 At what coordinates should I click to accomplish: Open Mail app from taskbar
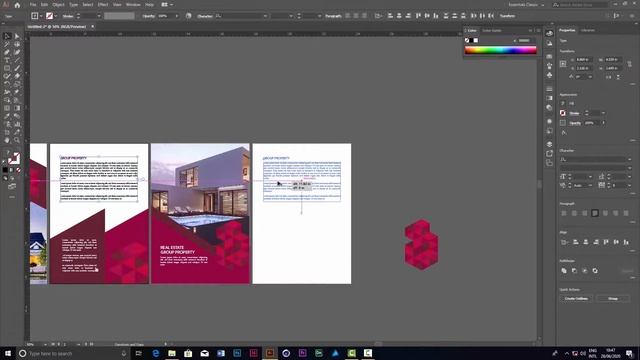click(x=204, y=353)
